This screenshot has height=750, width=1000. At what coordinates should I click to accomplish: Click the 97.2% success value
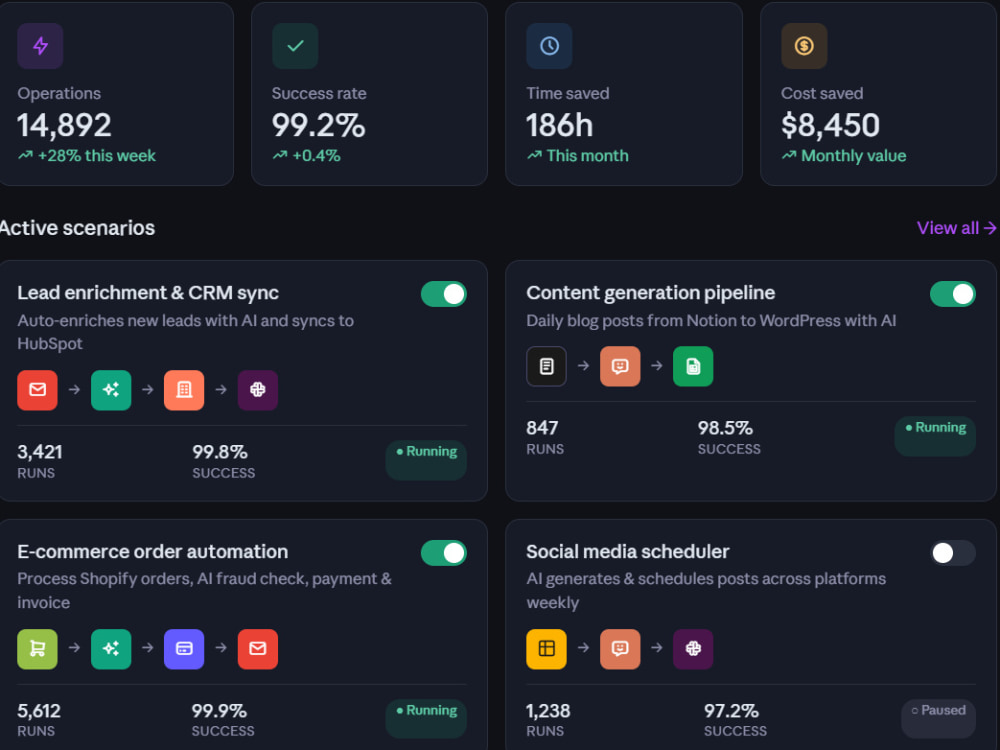coord(731,711)
